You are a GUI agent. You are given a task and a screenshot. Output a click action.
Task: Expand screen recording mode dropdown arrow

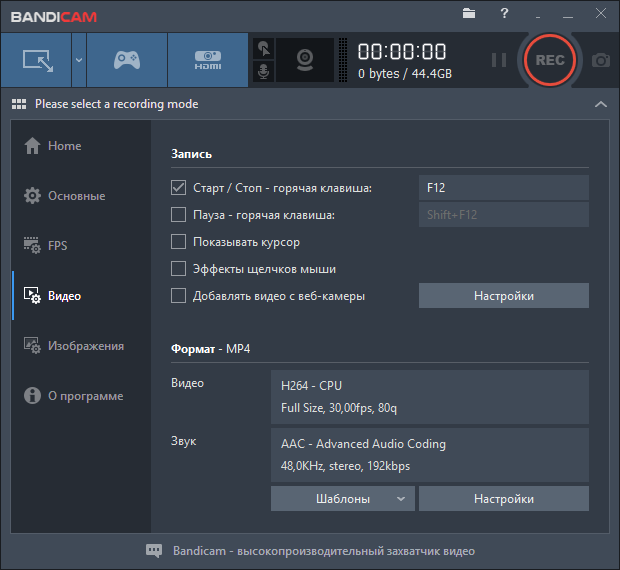[x=78, y=60]
